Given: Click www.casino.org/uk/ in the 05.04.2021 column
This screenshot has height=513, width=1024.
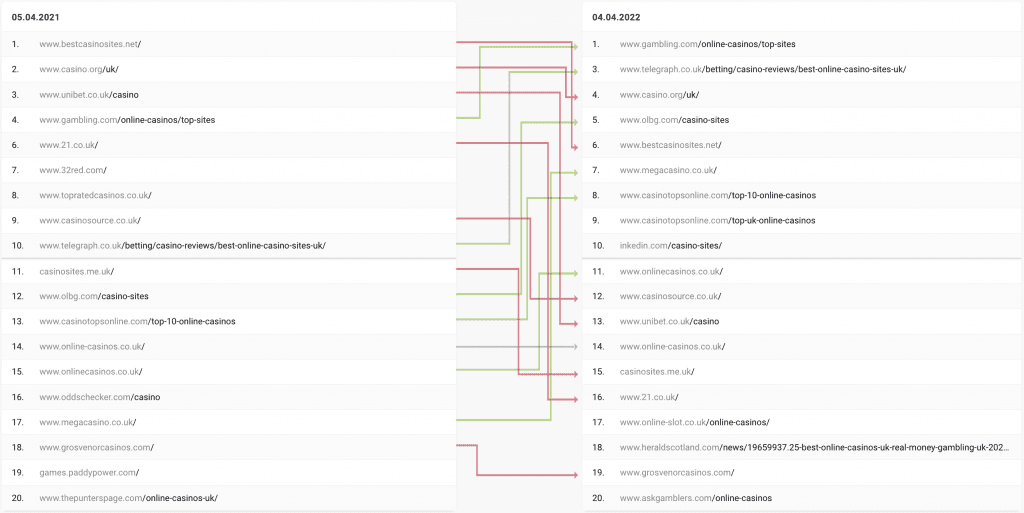Looking at the screenshot, I should [78, 69].
